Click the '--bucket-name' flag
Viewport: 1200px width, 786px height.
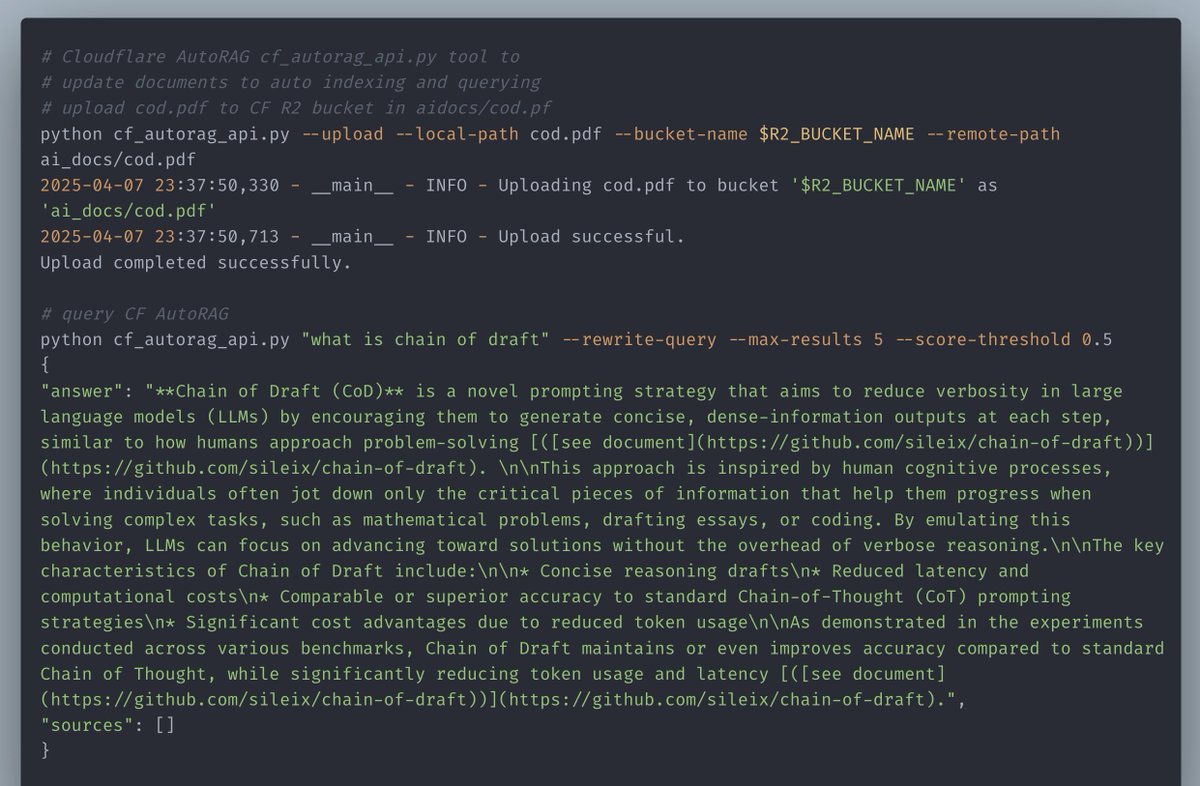681,134
